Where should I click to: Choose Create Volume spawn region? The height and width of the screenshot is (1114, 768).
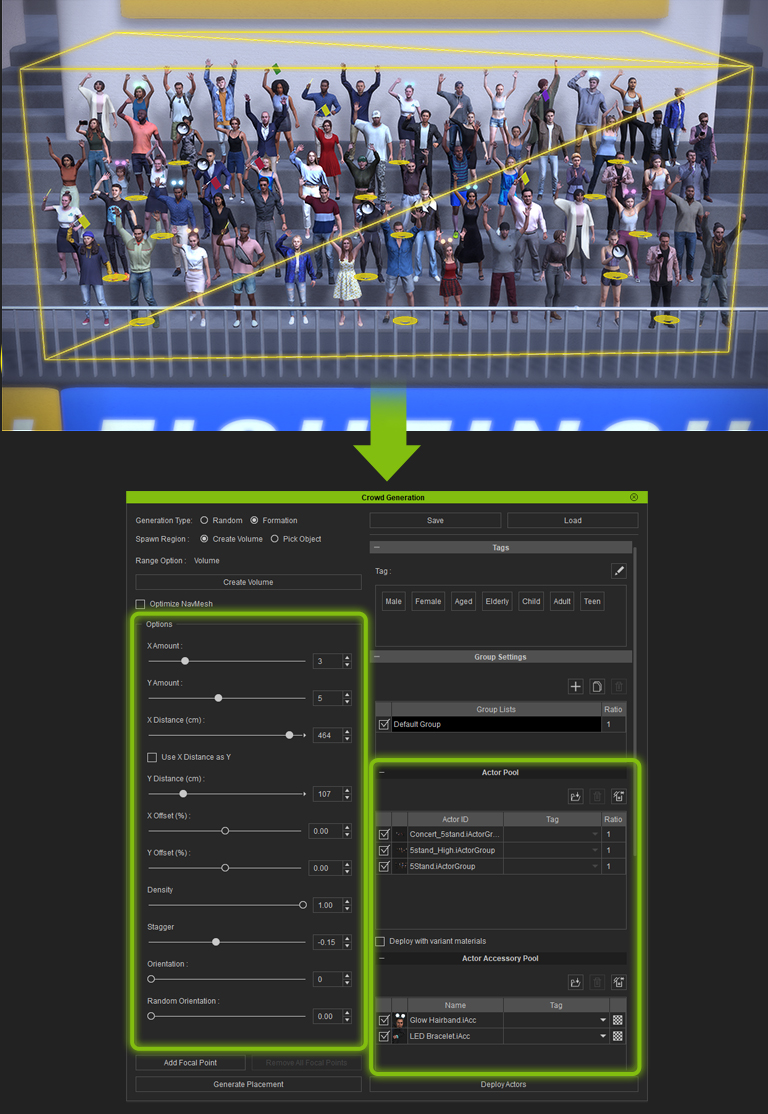point(204,539)
